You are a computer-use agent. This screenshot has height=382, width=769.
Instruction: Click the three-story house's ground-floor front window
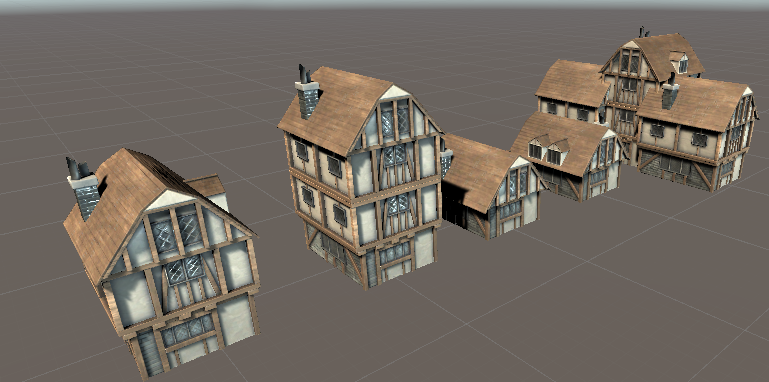point(395,253)
